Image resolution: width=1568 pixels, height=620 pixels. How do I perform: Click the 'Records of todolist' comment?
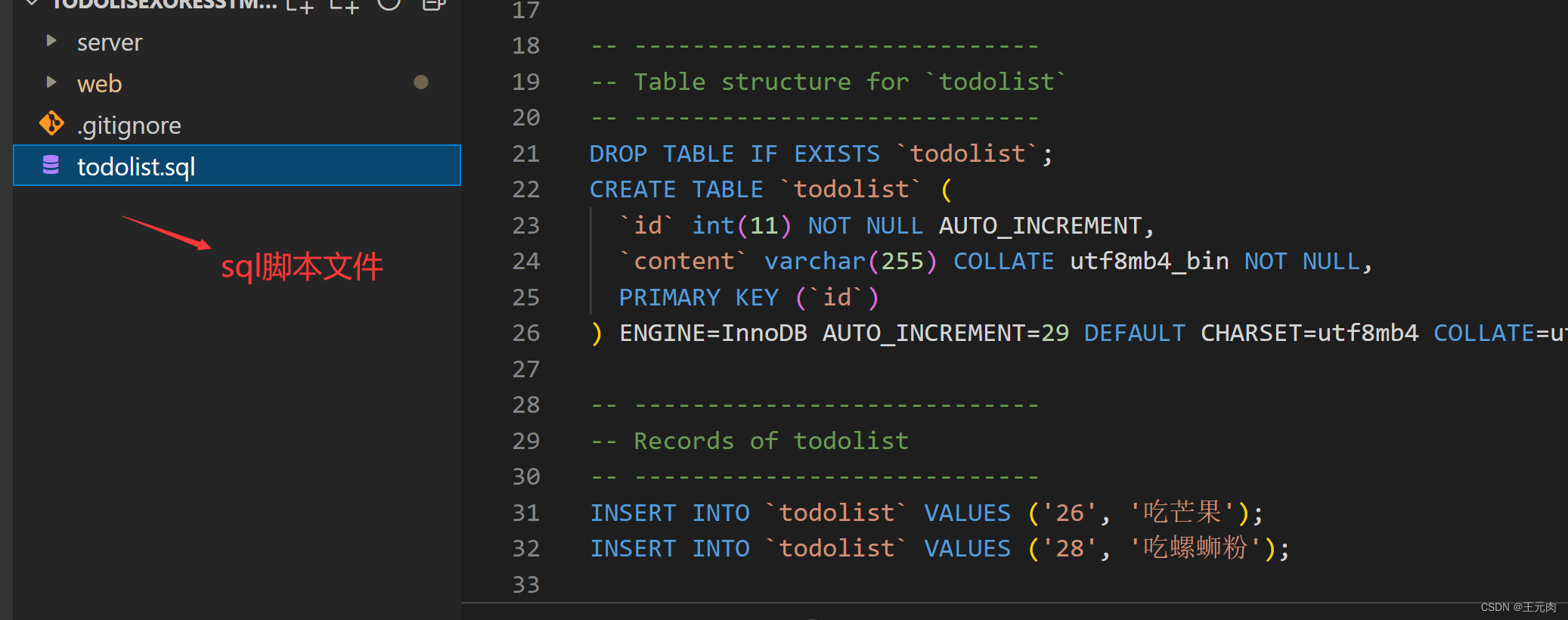coord(749,441)
